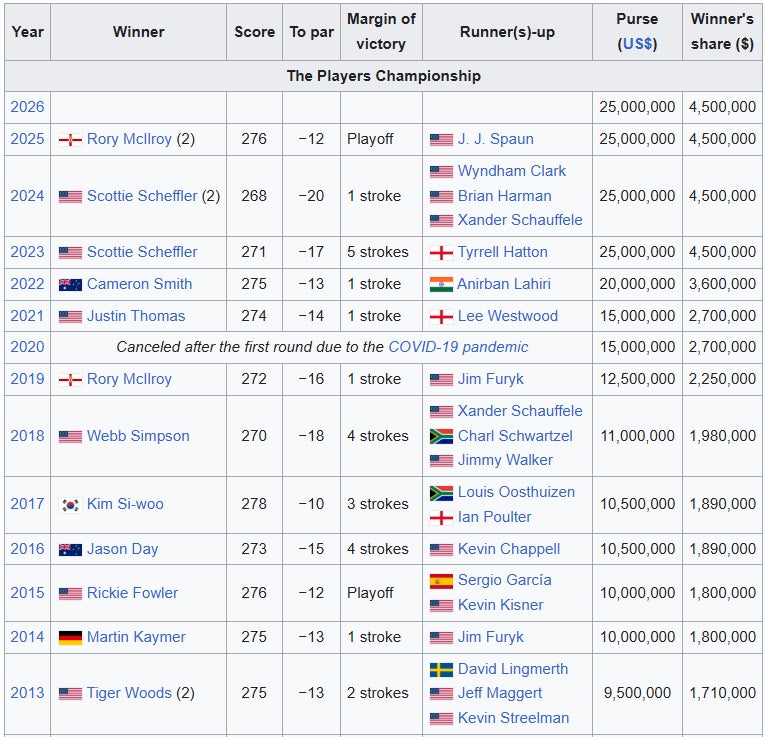Click the German flag next to Martin Kaymer
This screenshot has width=765, height=737.
tap(70, 637)
